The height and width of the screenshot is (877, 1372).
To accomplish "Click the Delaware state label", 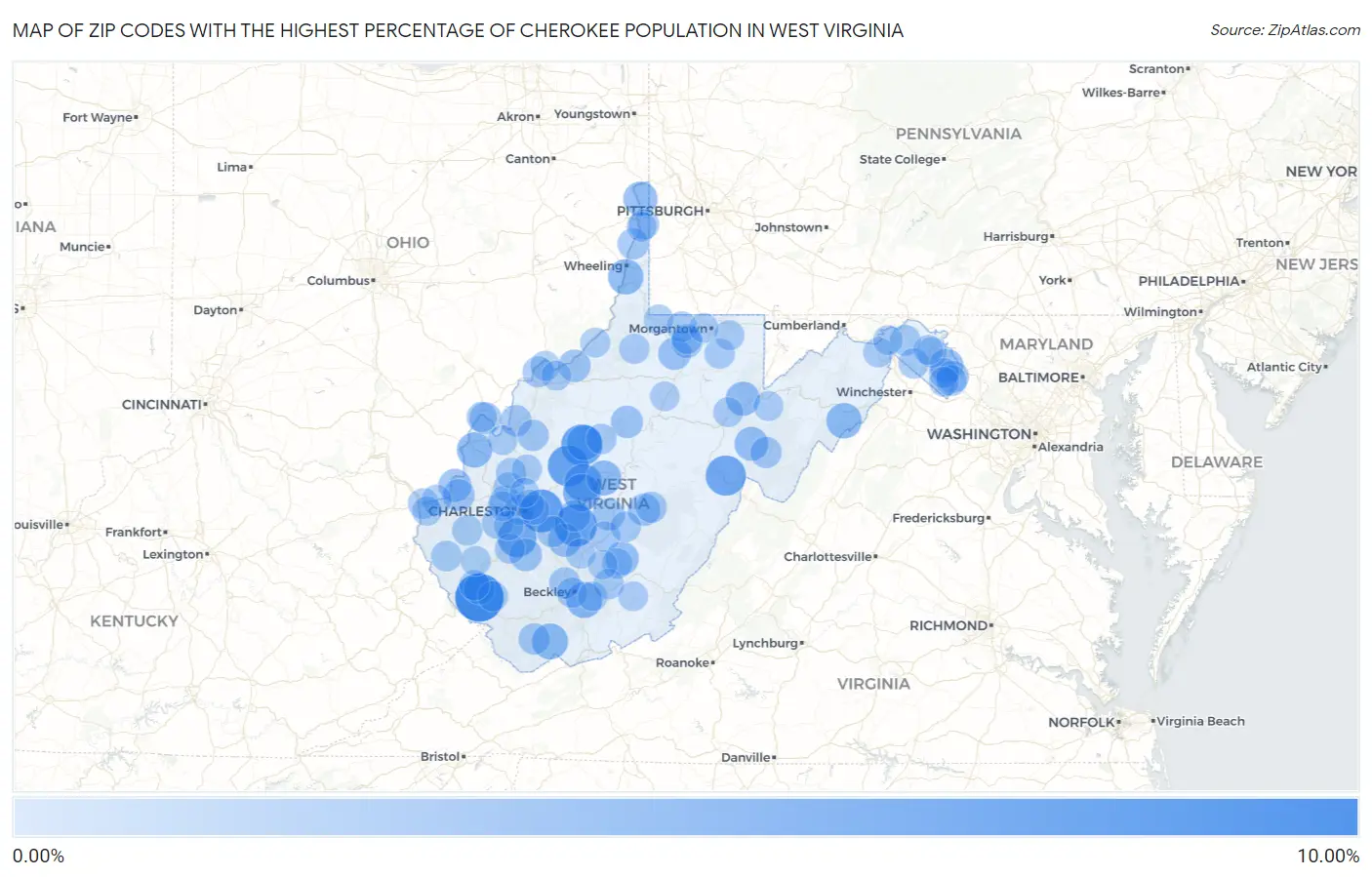I will 1217,462.
